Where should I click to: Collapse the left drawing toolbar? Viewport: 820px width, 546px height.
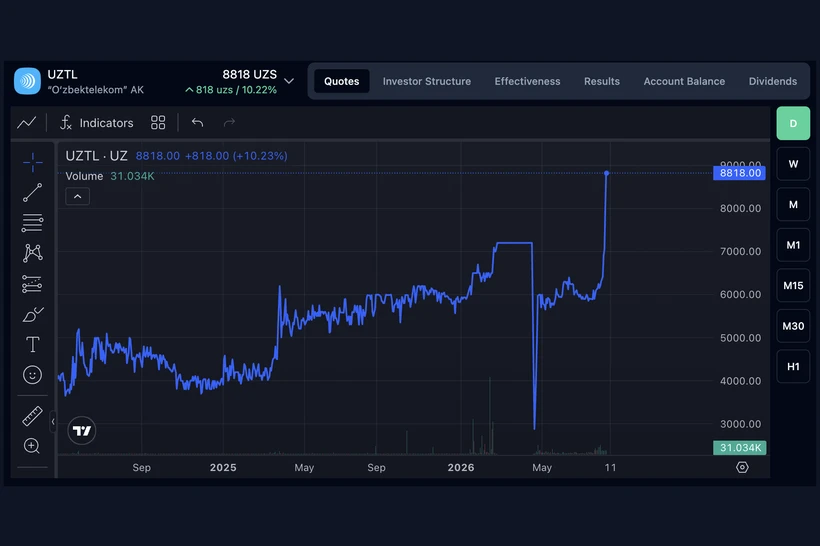[53, 422]
